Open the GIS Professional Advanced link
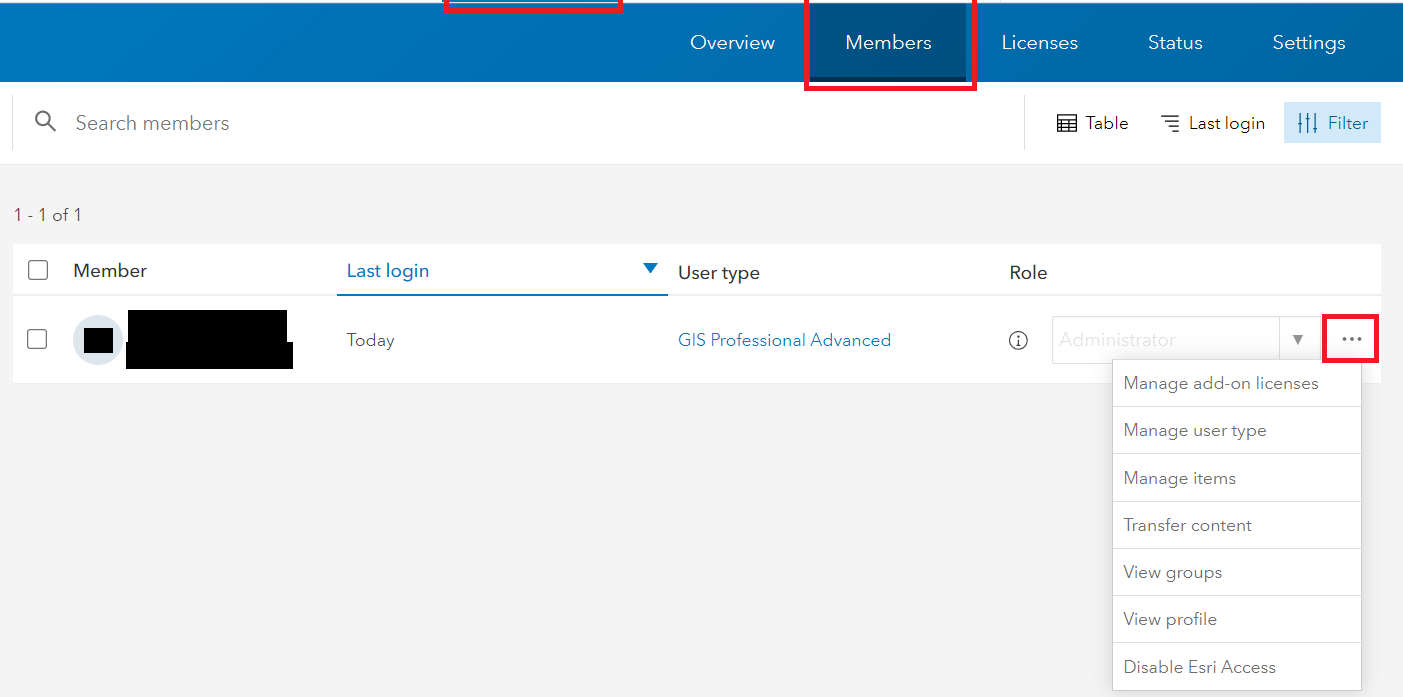This screenshot has width=1403, height=697. [x=784, y=340]
